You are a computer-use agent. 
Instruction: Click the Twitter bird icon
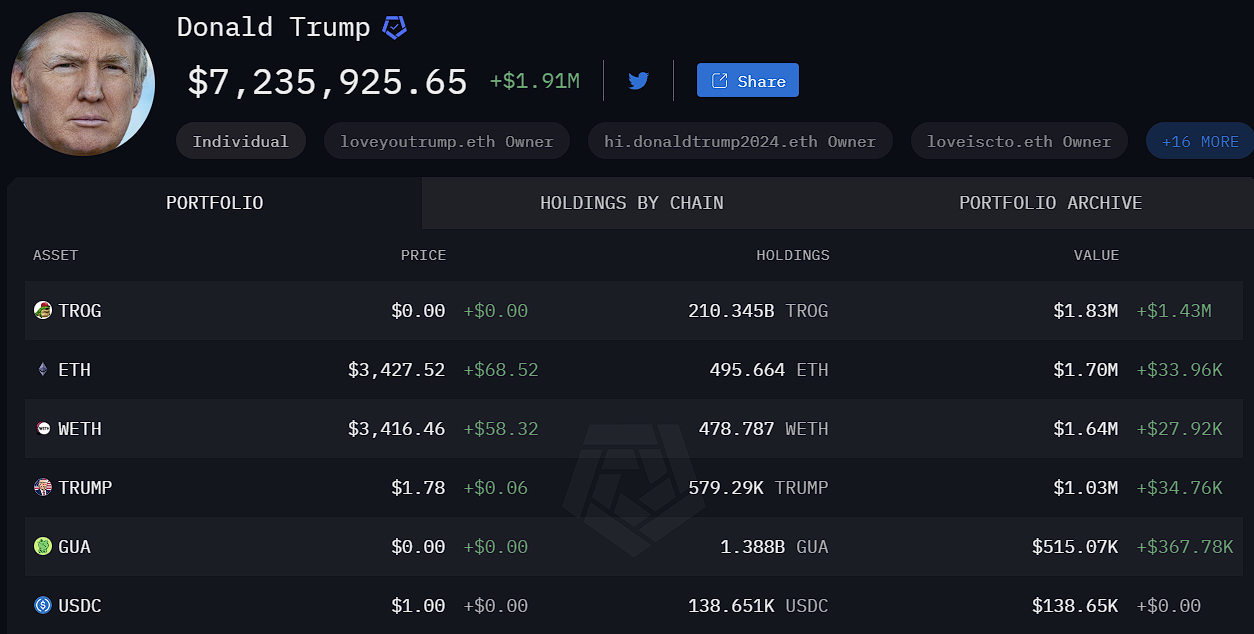coord(639,81)
